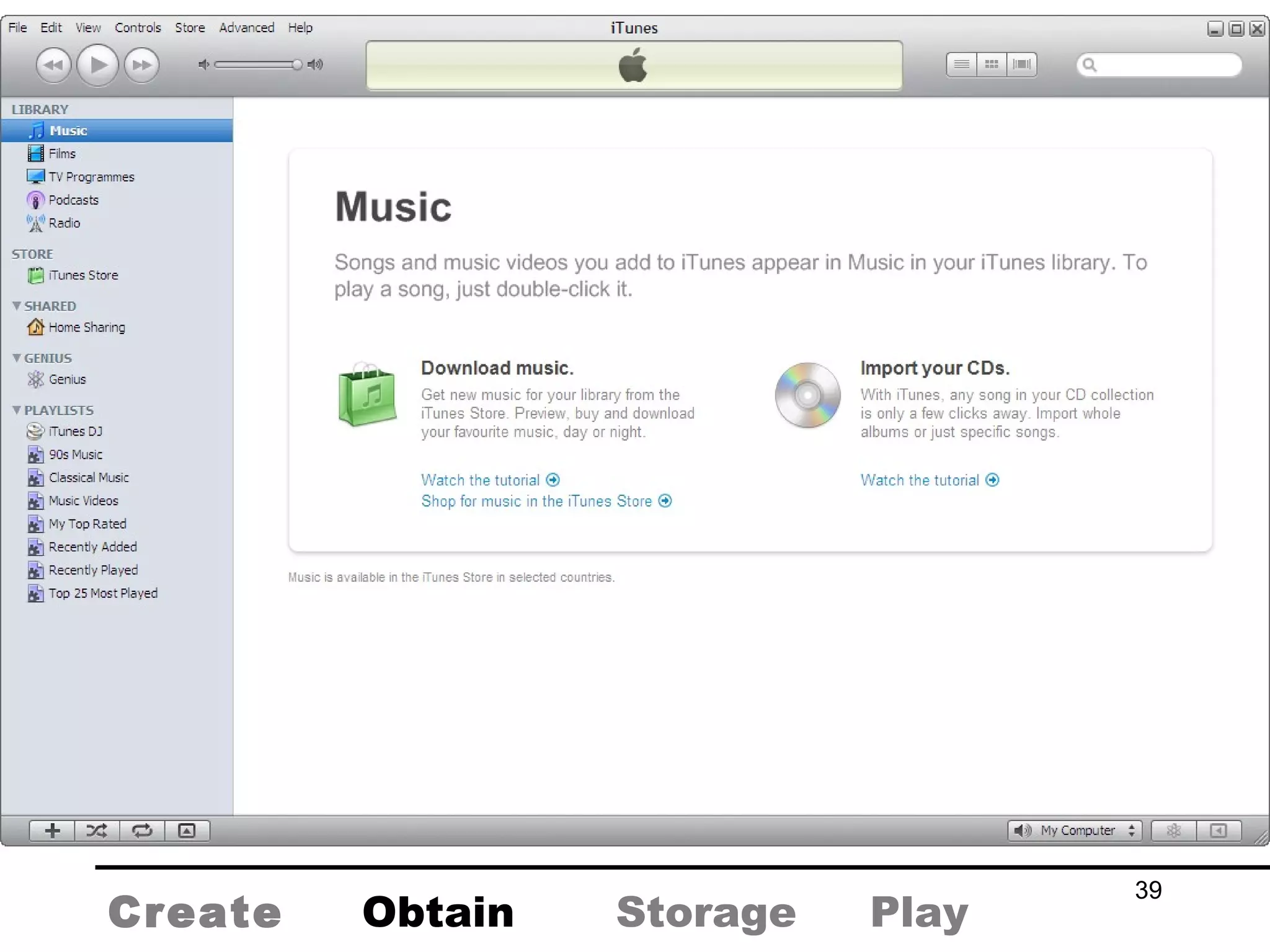The width and height of the screenshot is (1270, 952).
Task: Click the "Import your CDs." heading
Action: pos(935,368)
